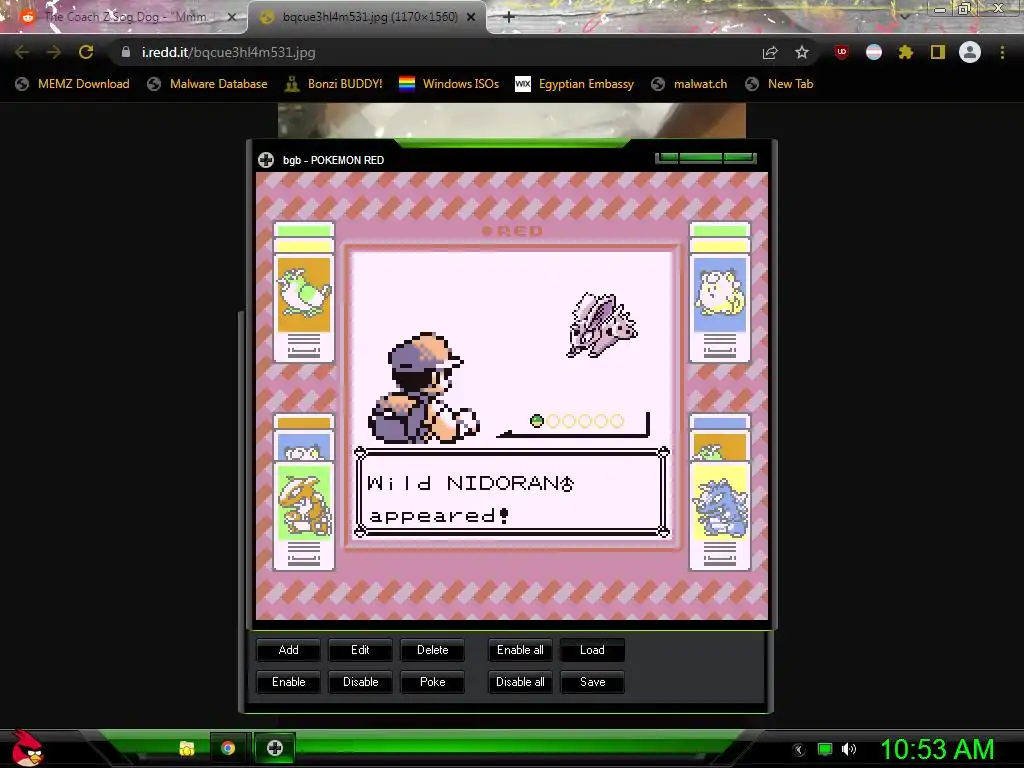The width and height of the screenshot is (1024, 768).
Task: Open the Chrome three-dot menu
Action: coord(1002,52)
